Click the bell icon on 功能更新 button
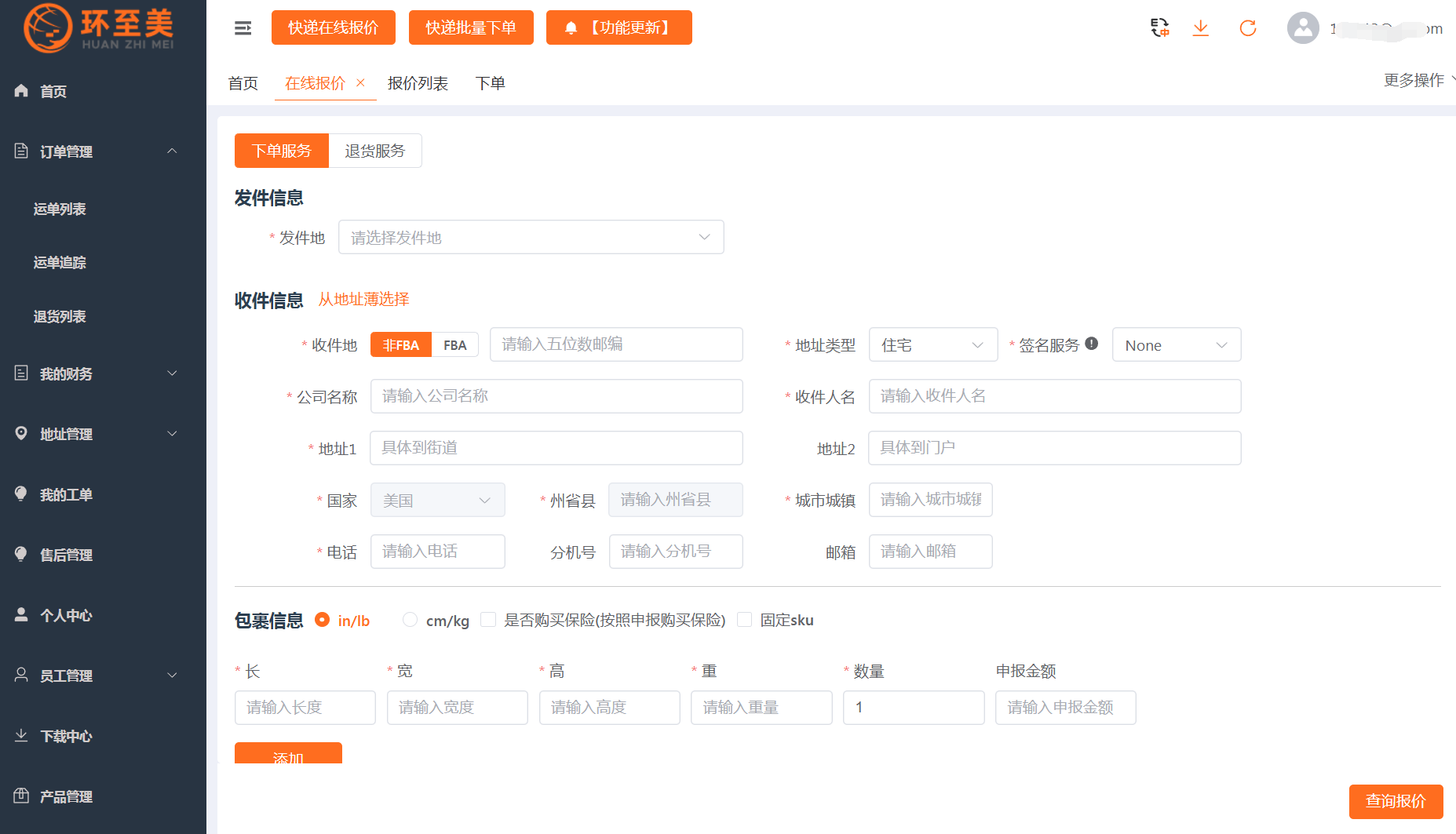The width and height of the screenshot is (1456, 834). (571, 28)
